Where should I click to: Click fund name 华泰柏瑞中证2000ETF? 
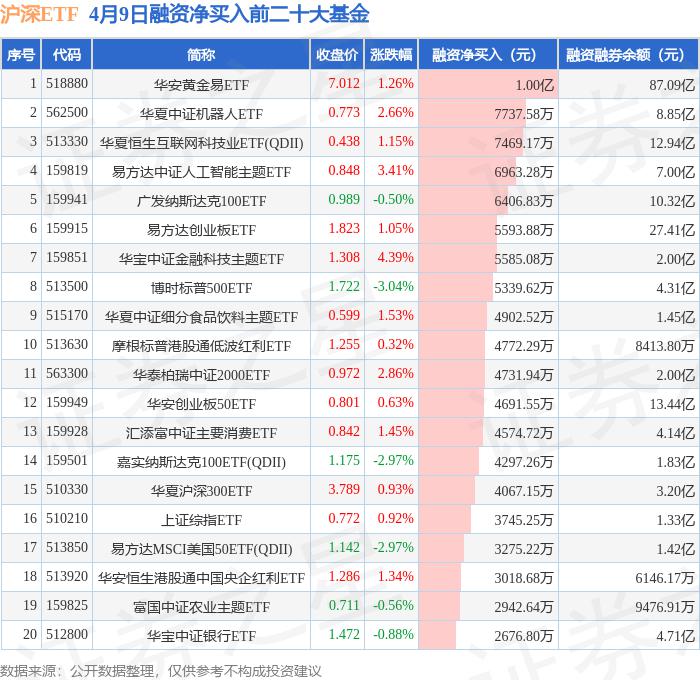[x=201, y=375]
